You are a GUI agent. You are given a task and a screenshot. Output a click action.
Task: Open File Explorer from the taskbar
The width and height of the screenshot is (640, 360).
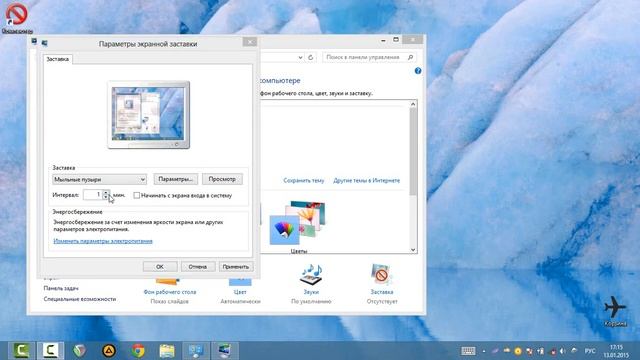click(x=167, y=351)
